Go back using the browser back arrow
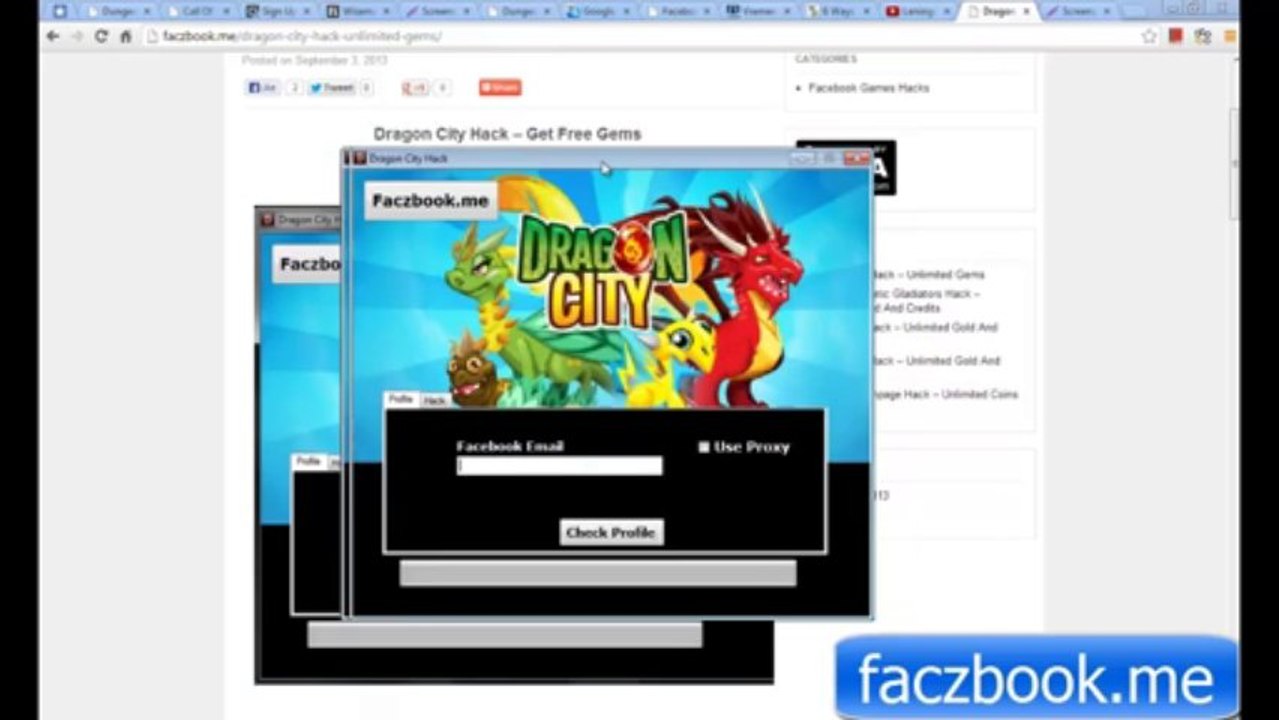This screenshot has width=1279, height=720. pyautogui.click(x=53, y=36)
